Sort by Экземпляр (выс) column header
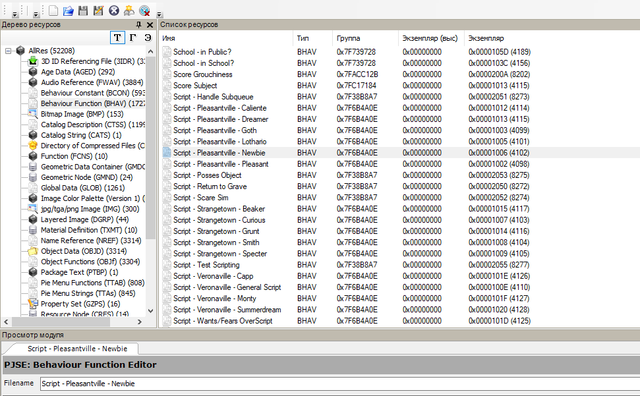Screen dimensions: 640x396 pyautogui.click(x=431, y=38)
